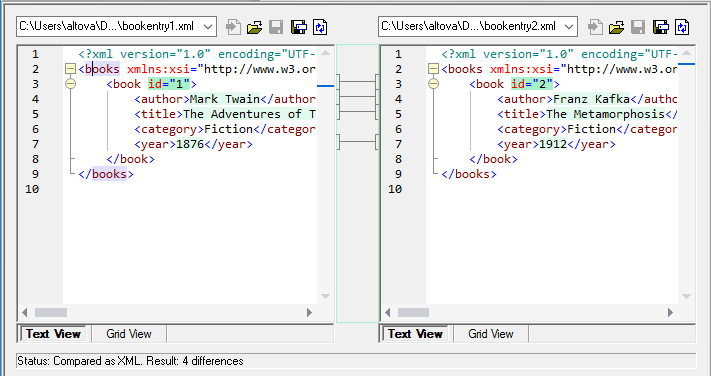711x376 pixels.
Task: Collapse the books element in left pane
Action: (x=70, y=69)
